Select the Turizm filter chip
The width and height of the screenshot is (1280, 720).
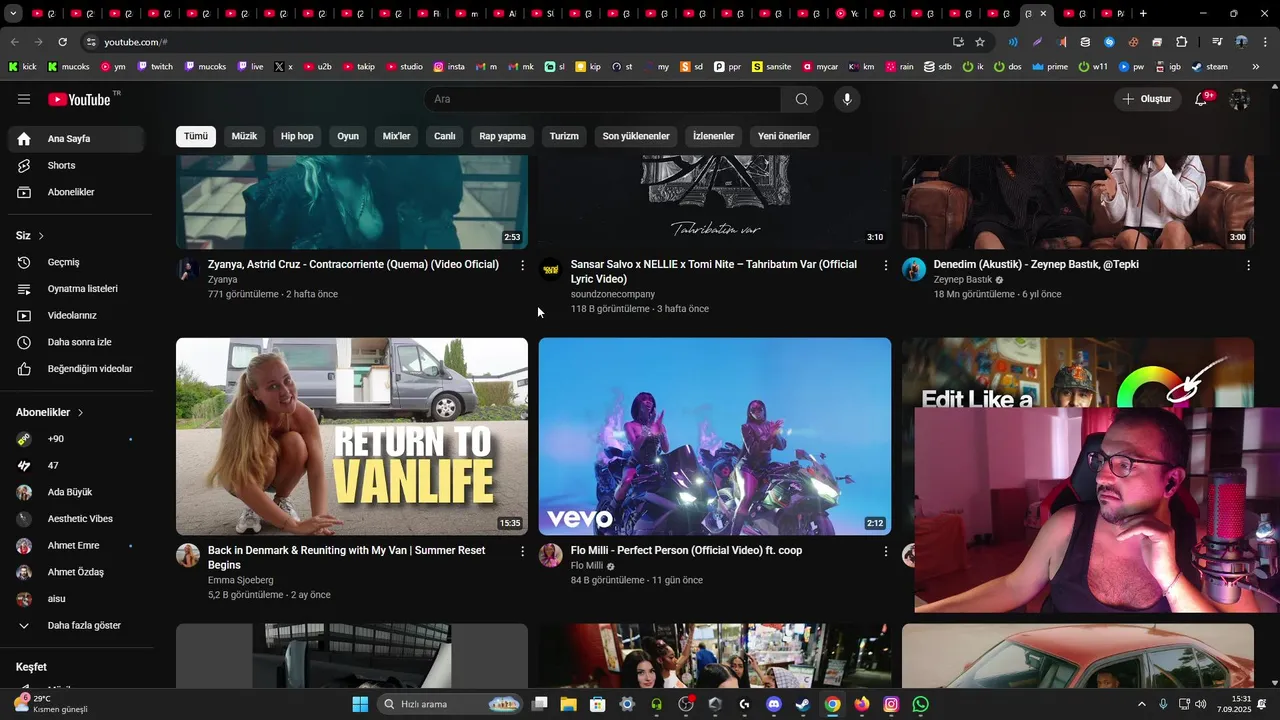click(564, 136)
